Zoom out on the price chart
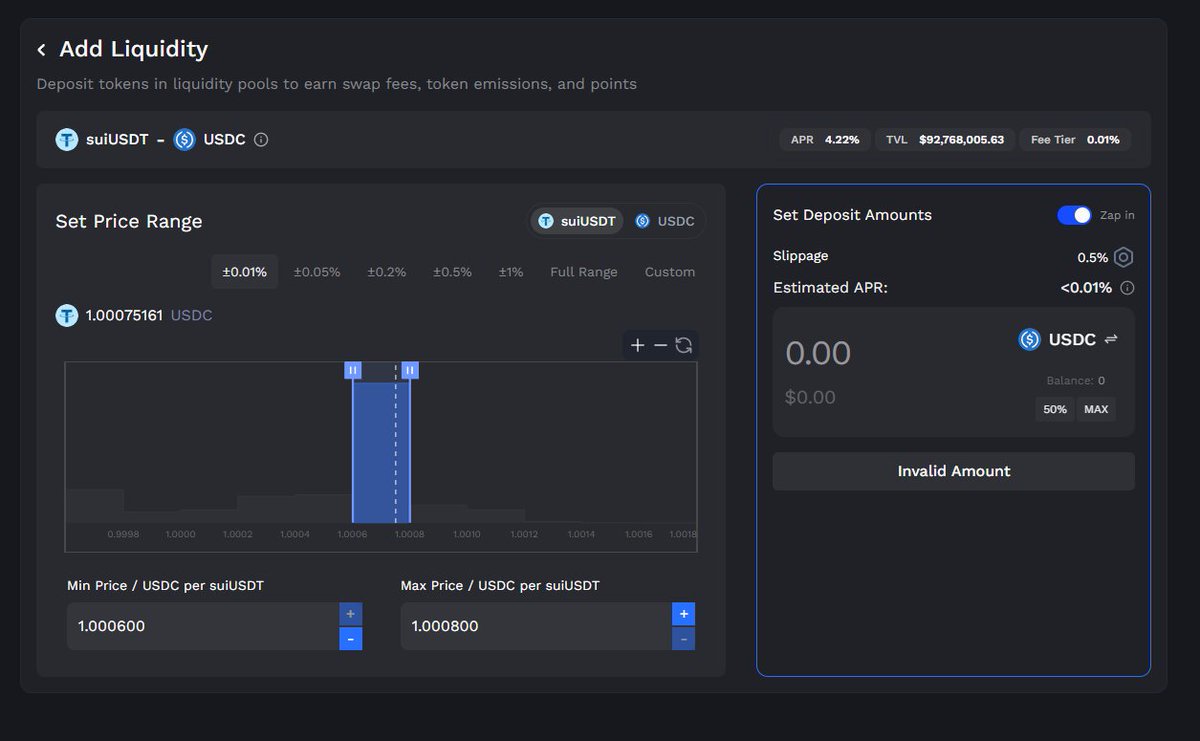Image resolution: width=1200 pixels, height=741 pixels. coord(660,345)
